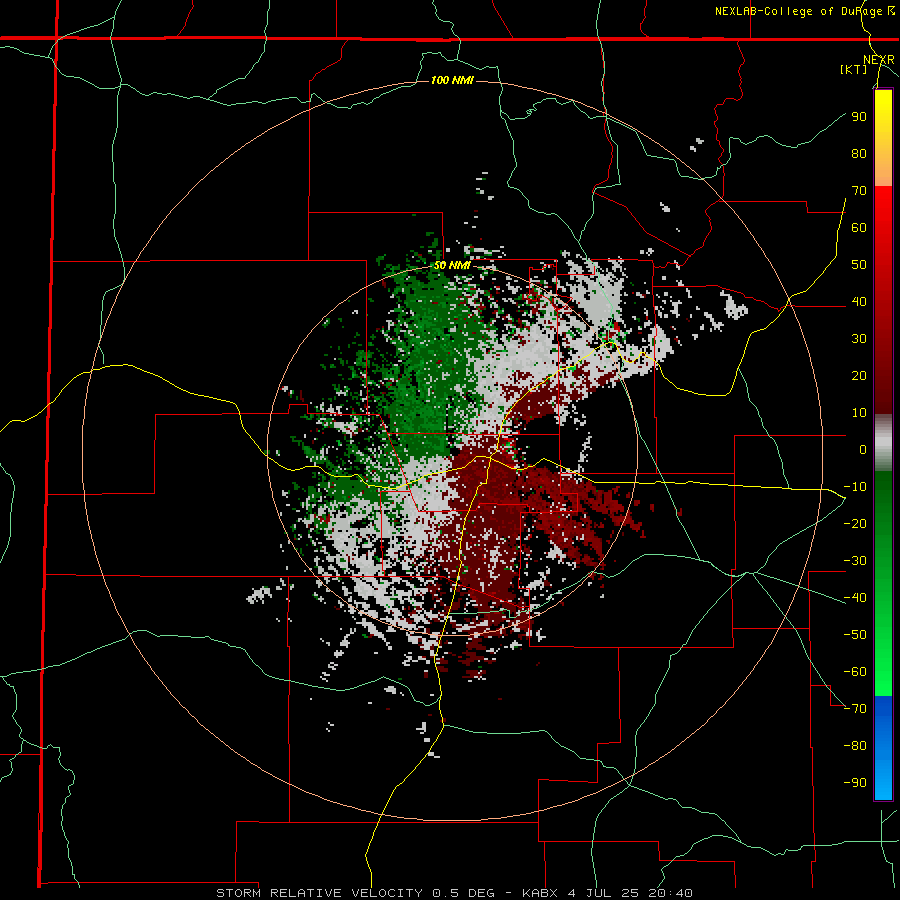Click the 0.5 DEG elevation text
This screenshot has width=900, height=900.
point(465,893)
